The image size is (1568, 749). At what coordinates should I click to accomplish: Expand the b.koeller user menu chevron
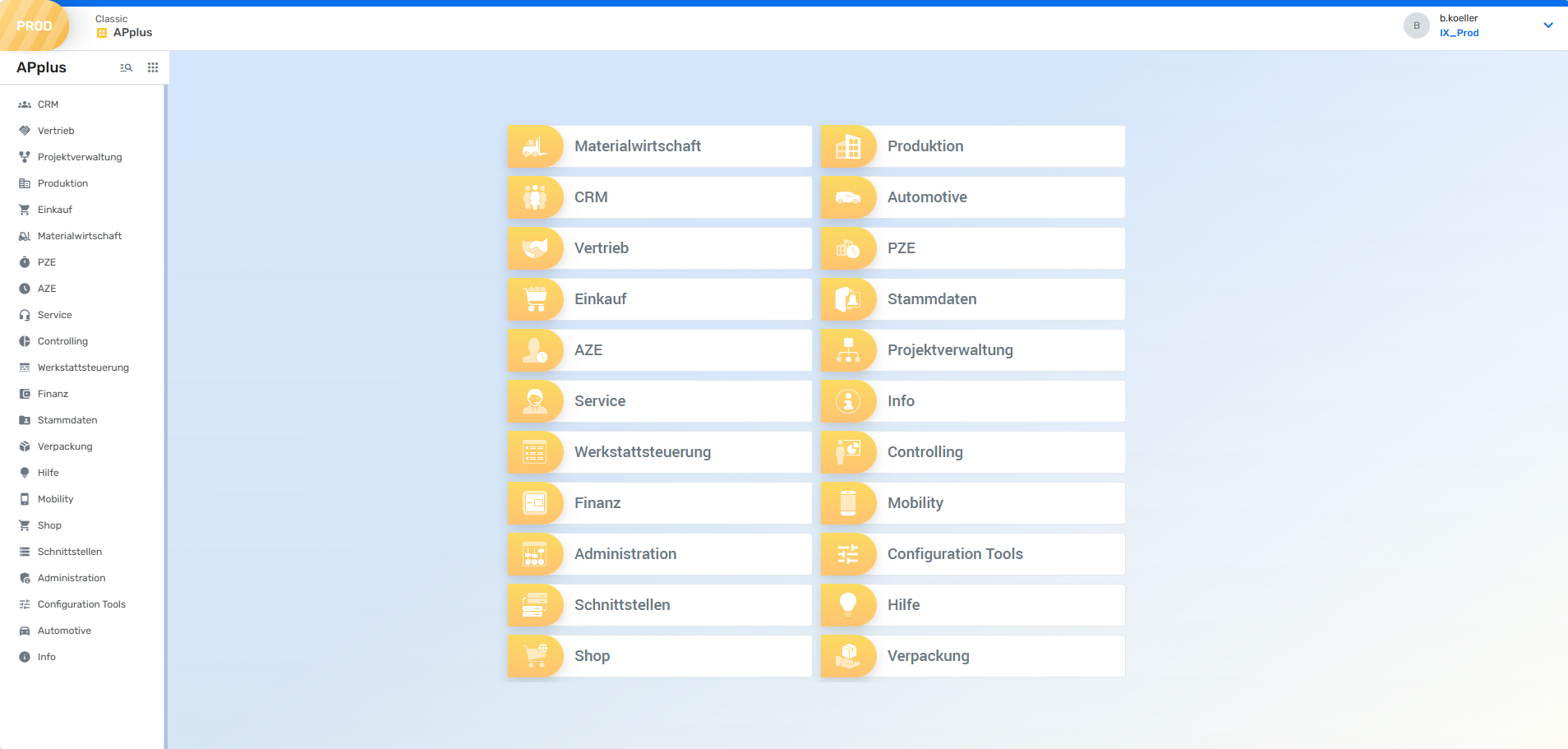pyautogui.click(x=1548, y=25)
